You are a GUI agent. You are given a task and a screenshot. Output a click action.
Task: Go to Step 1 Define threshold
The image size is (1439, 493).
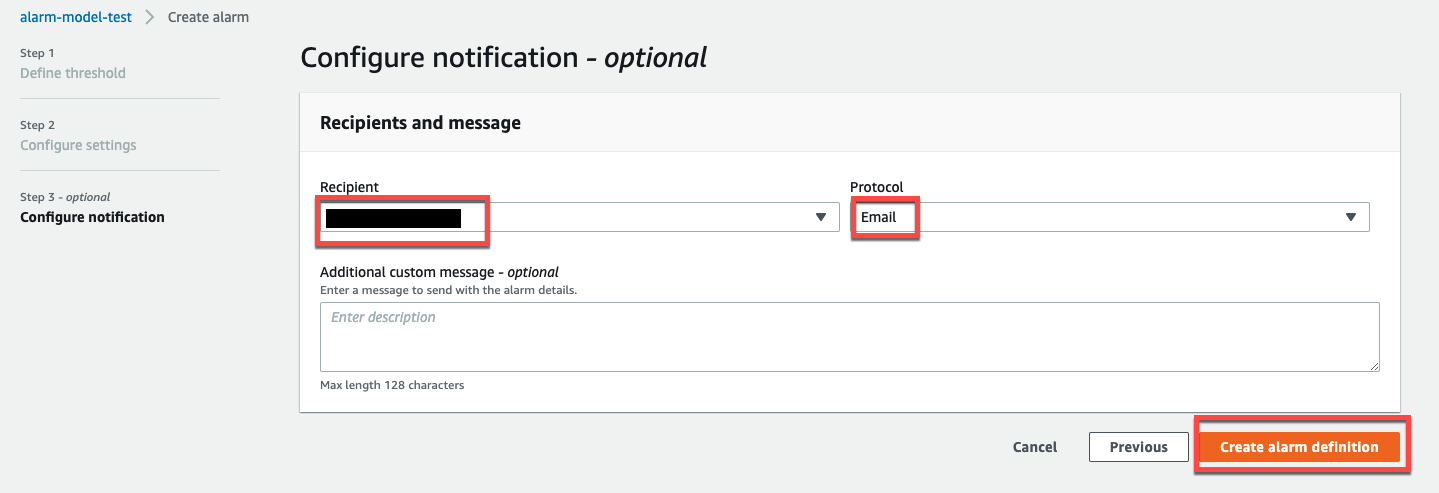(73, 73)
